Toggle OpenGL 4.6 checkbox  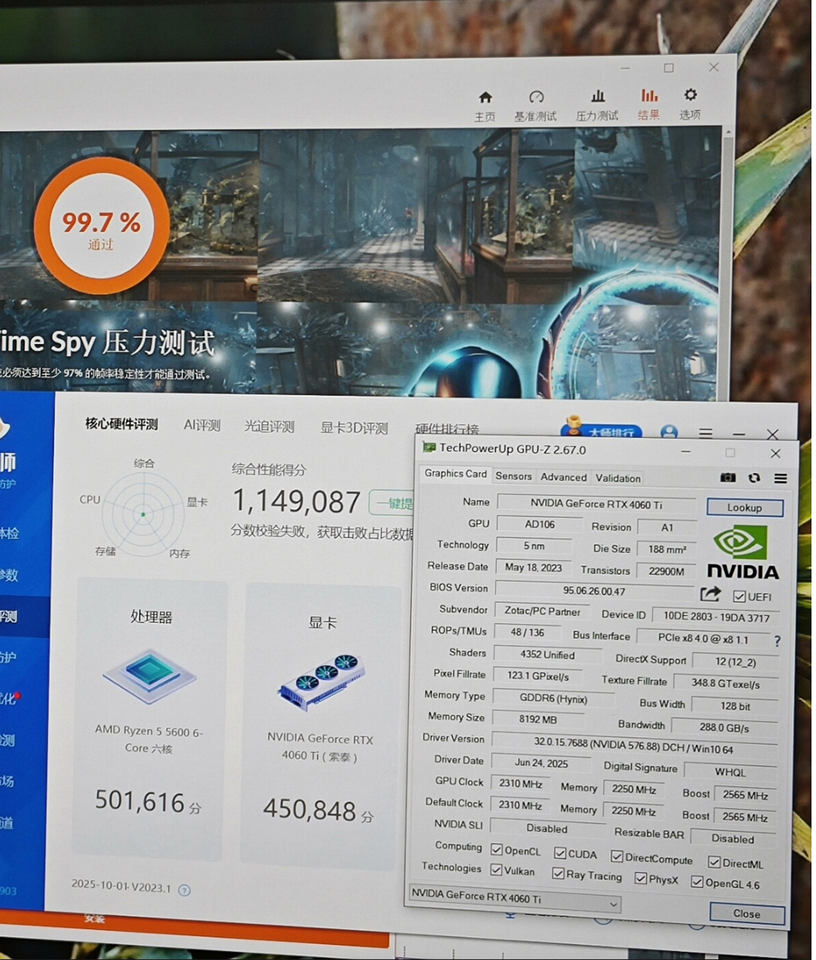[697, 882]
